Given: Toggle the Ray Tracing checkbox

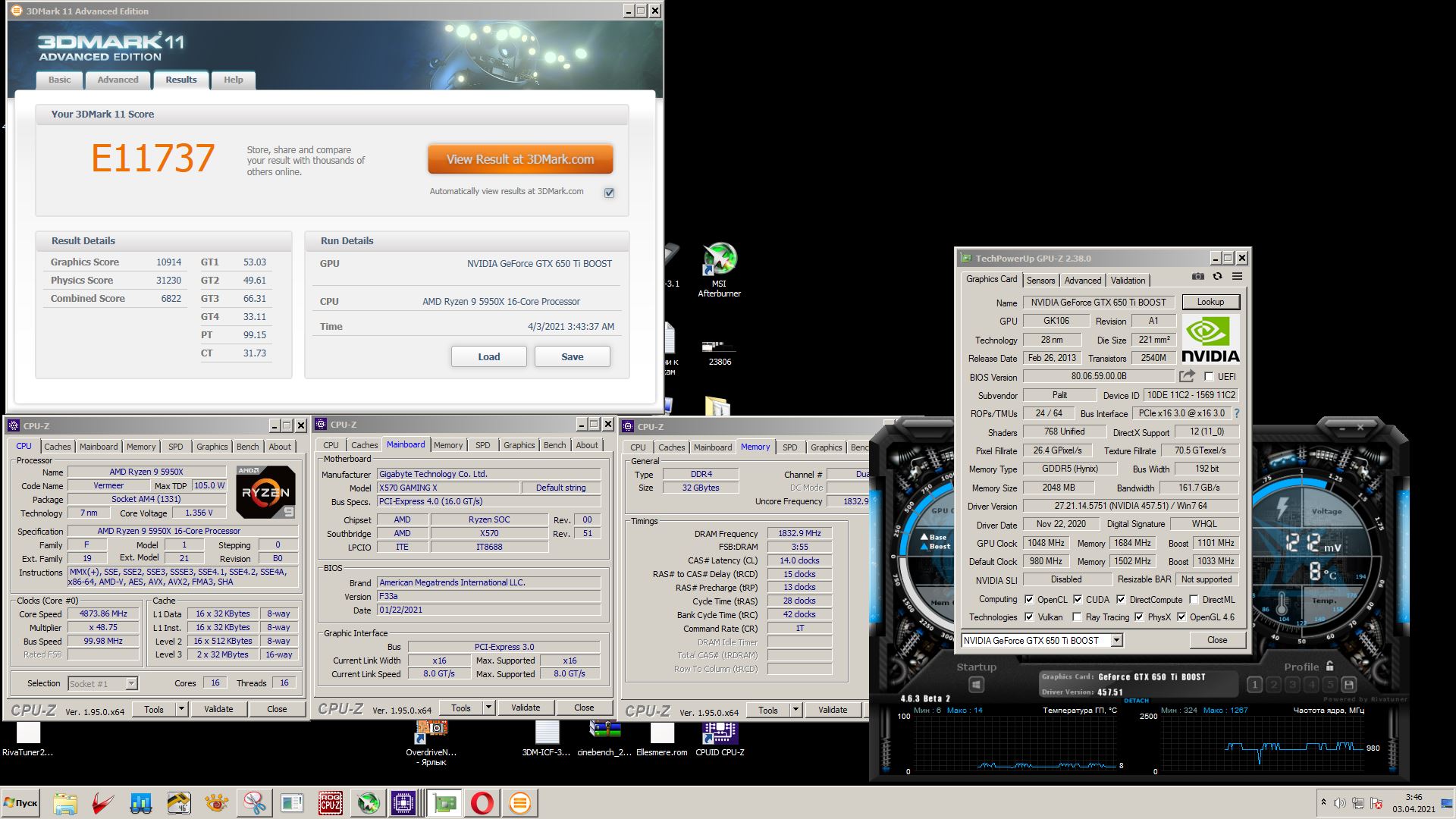Looking at the screenshot, I should pos(1077,617).
